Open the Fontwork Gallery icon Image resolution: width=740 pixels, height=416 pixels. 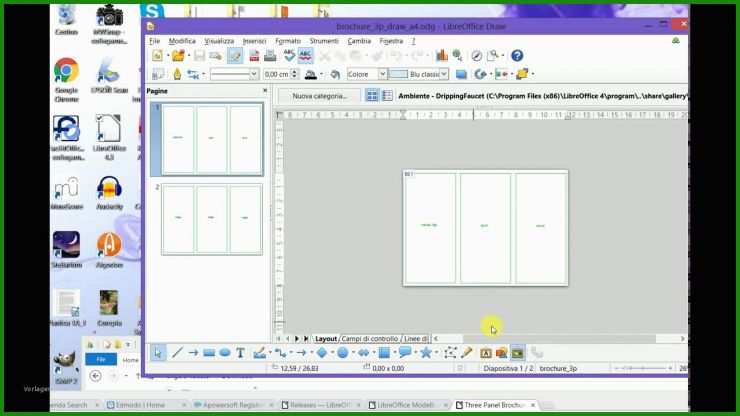(x=486, y=353)
